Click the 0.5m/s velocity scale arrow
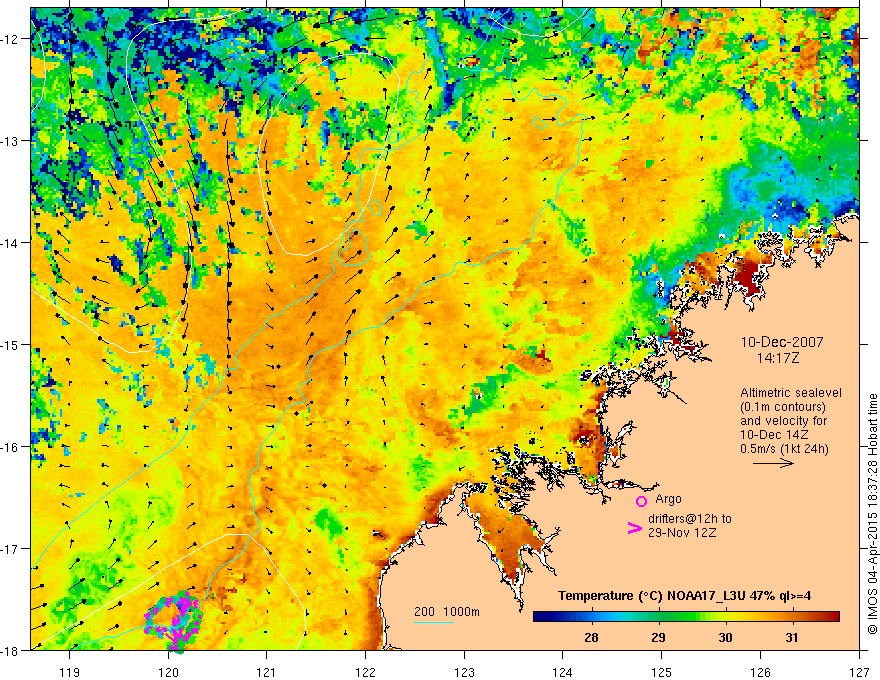This screenshot has width=880, height=680. 773,463
